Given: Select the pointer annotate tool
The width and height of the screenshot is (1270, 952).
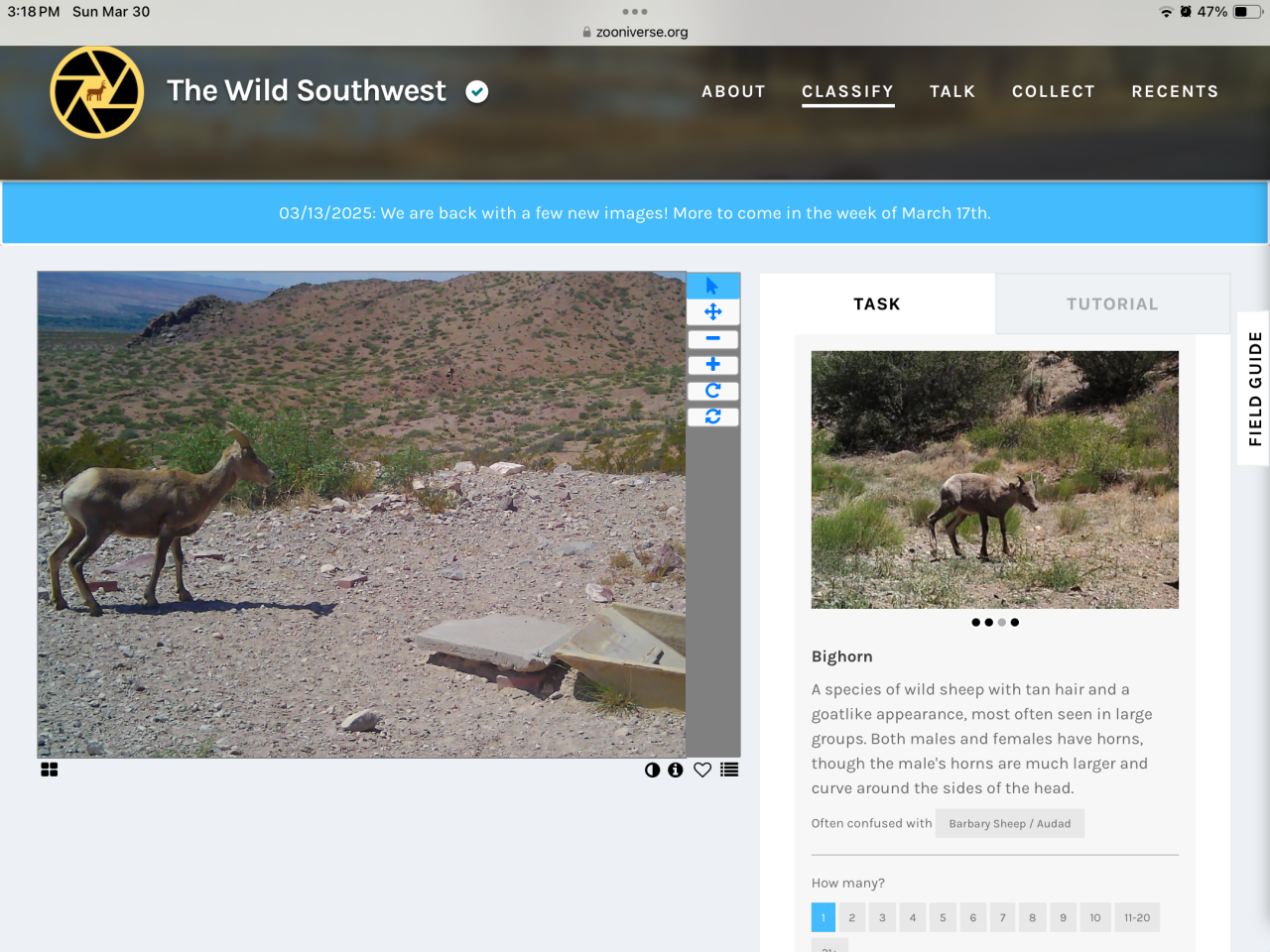Looking at the screenshot, I should tap(712, 286).
